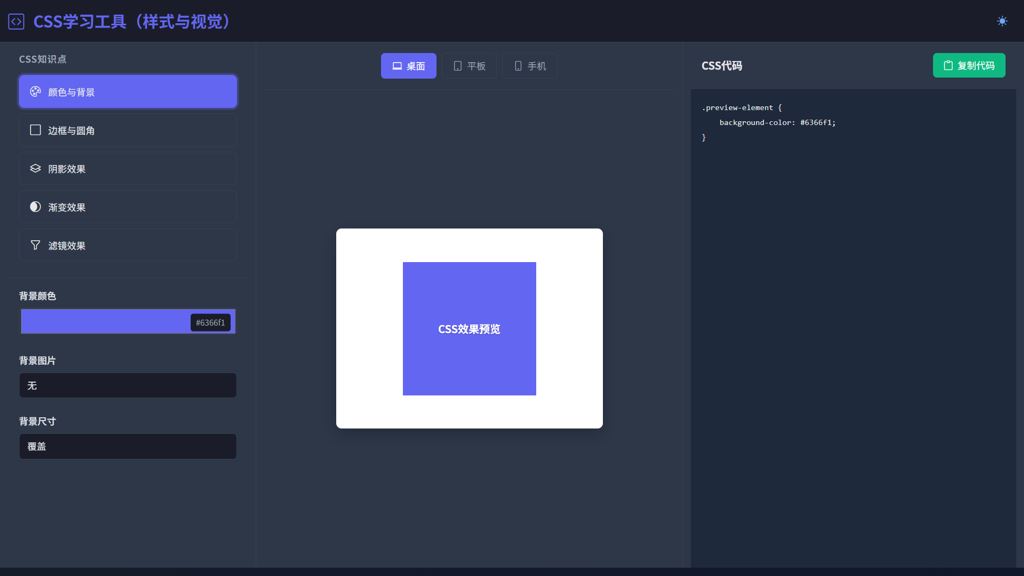Click the half-circle icon for 渐变效果
Image resolution: width=1024 pixels, height=576 pixels.
click(x=35, y=207)
